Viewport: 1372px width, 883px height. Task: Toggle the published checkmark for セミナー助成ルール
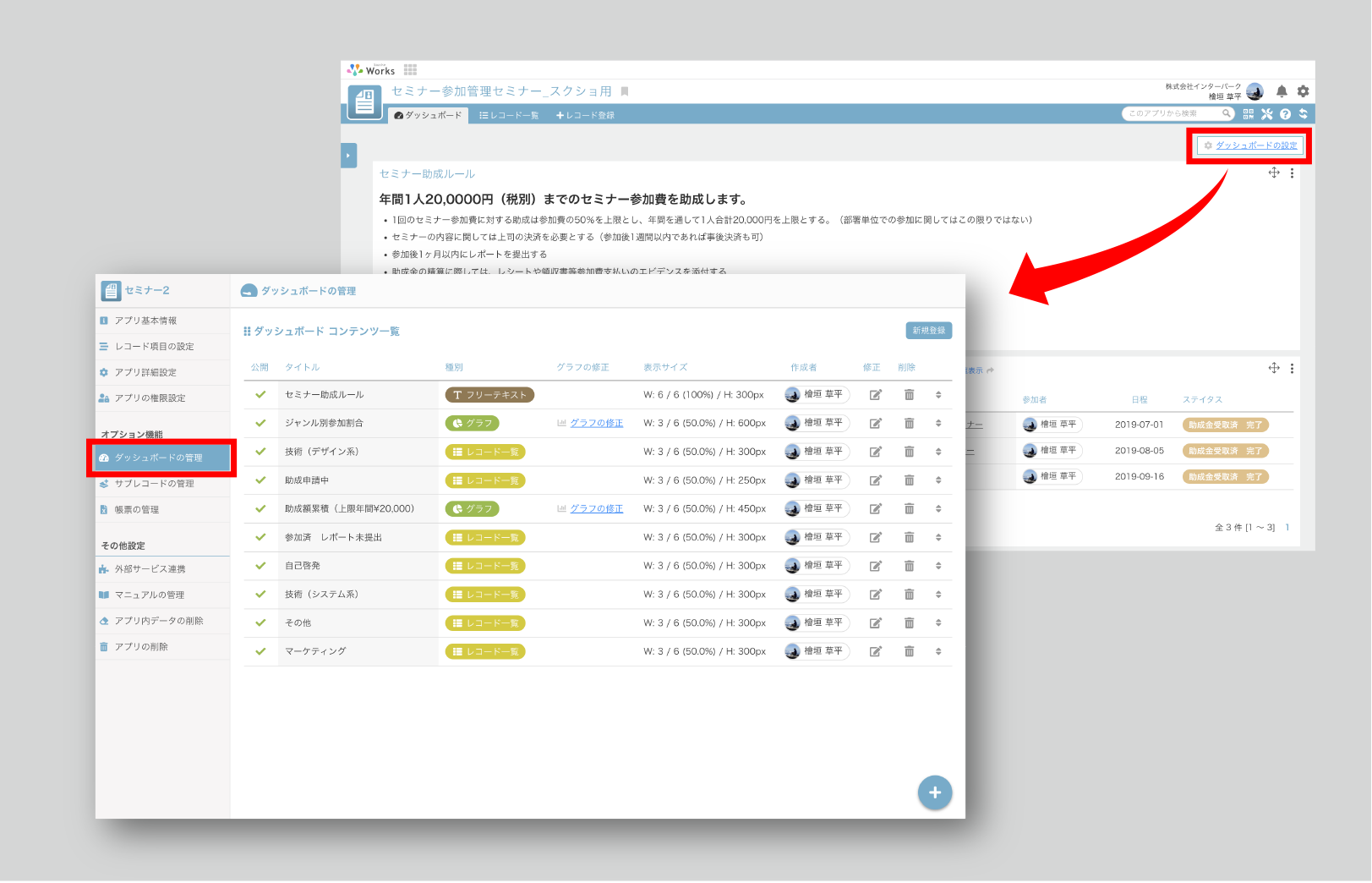point(260,394)
